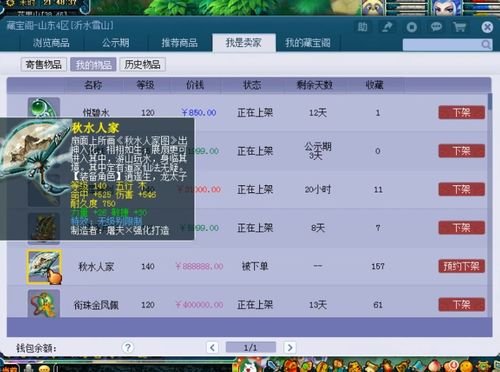Click 预约下架 button for 秋水人家

pyautogui.click(x=462, y=266)
